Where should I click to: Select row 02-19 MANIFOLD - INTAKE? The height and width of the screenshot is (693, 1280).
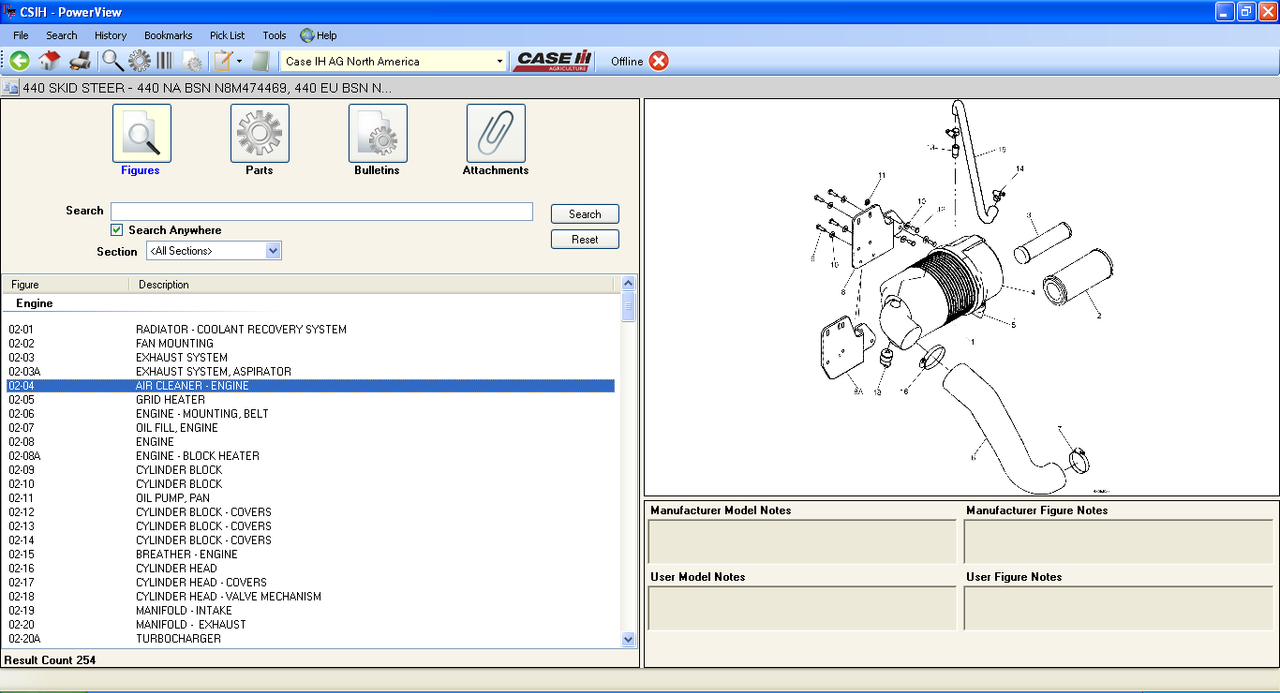(x=310, y=610)
